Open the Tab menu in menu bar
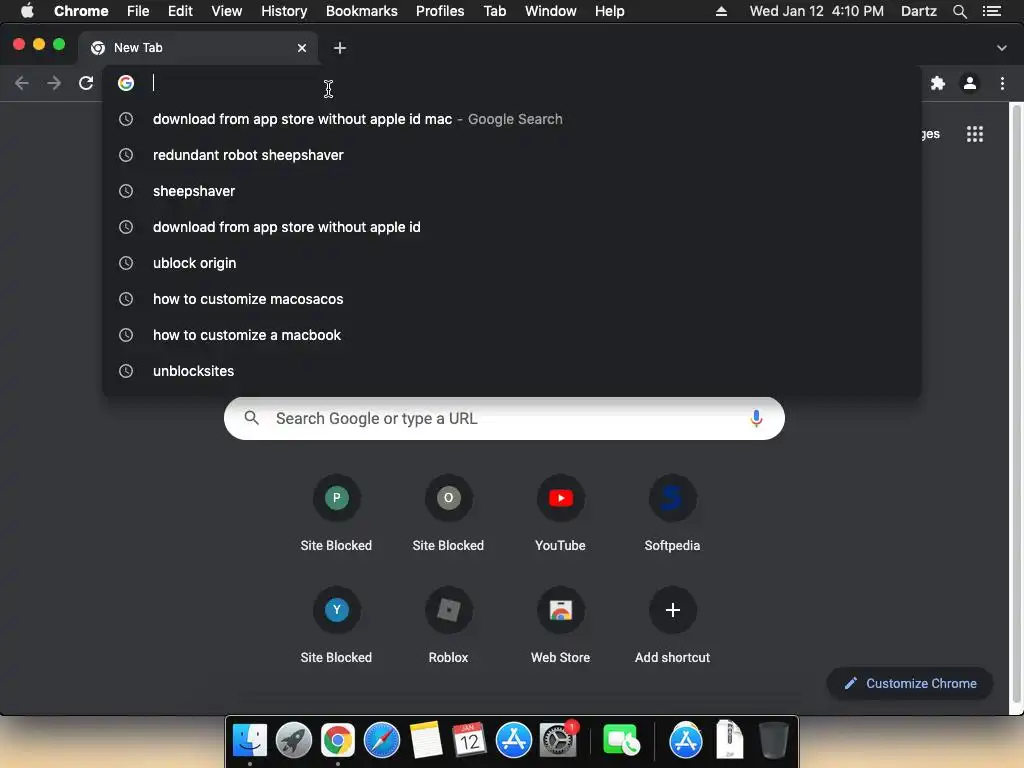This screenshot has width=1024, height=768. (495, 11)
